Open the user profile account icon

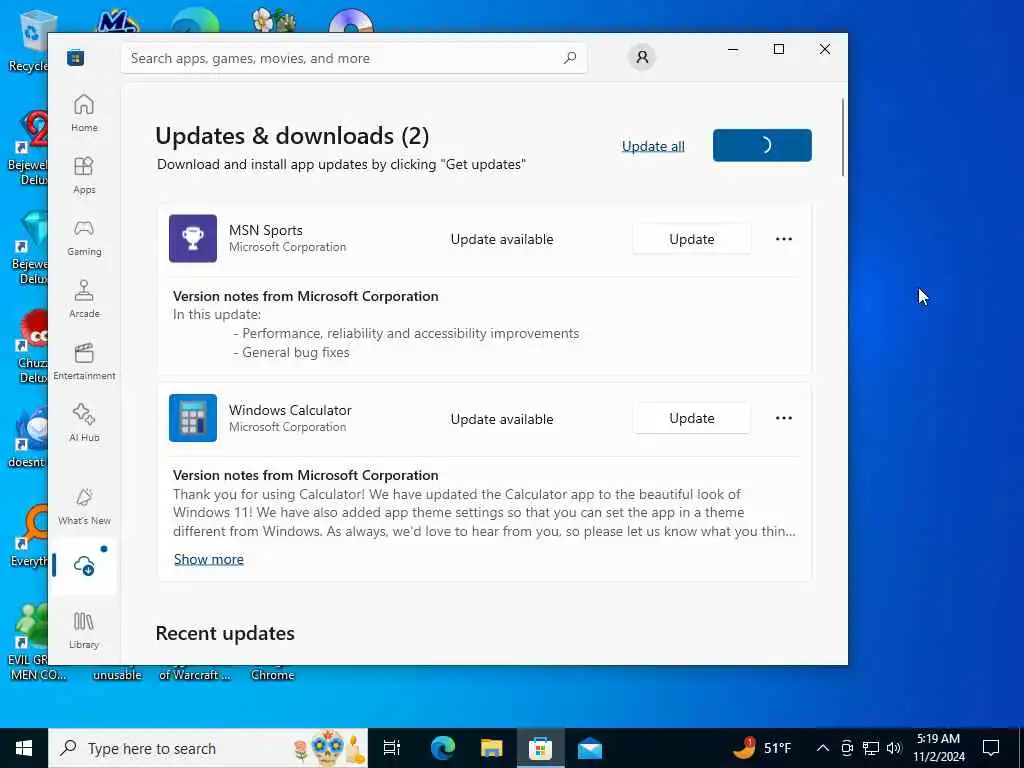tap(642, 57)
